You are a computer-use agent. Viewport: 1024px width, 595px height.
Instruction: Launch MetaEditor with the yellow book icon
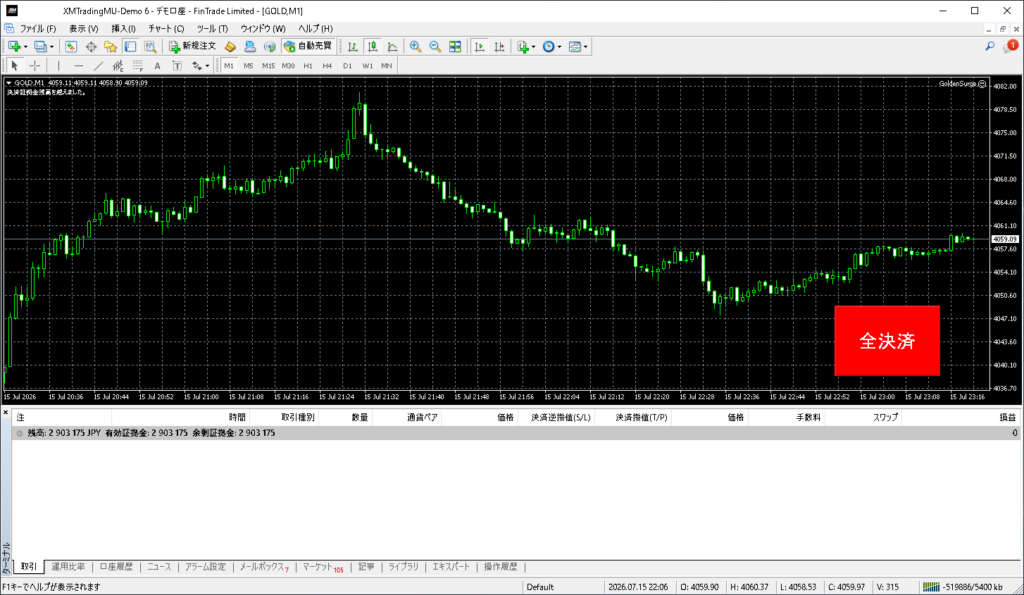pos(230,46)
